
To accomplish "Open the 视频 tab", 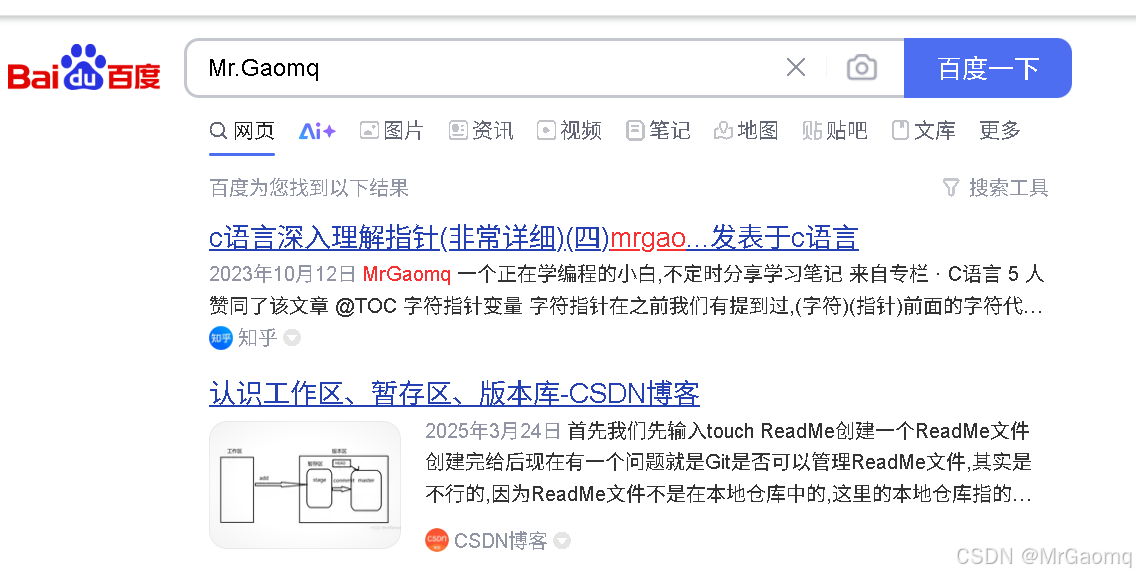I will [x=569, y=130].
